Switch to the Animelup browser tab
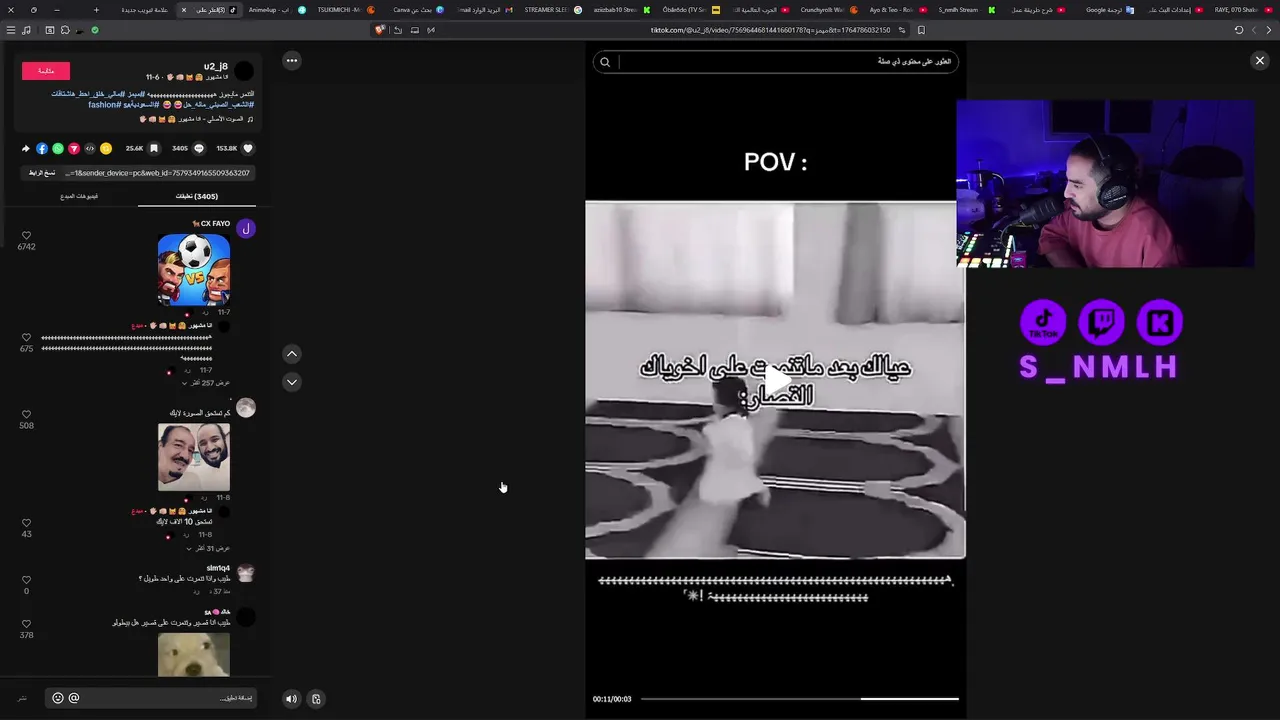Screen dimensions: 1280x720 tap(277, 10)
